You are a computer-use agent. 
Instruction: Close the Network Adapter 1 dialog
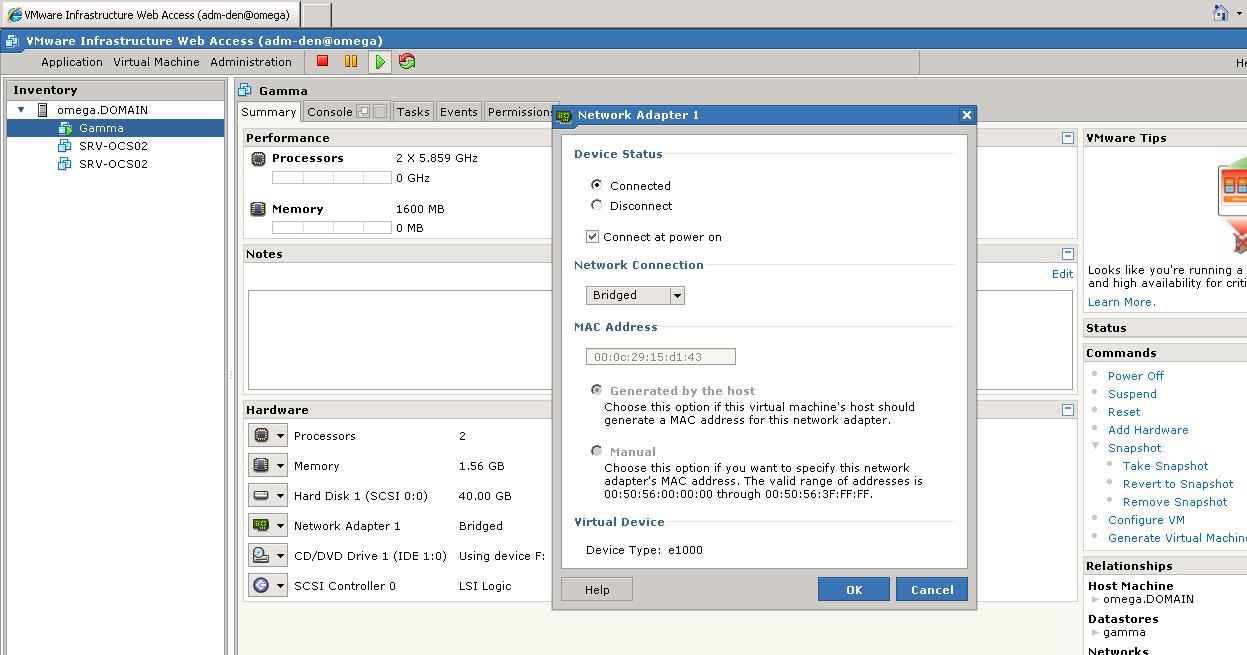(x=967, y=115)
